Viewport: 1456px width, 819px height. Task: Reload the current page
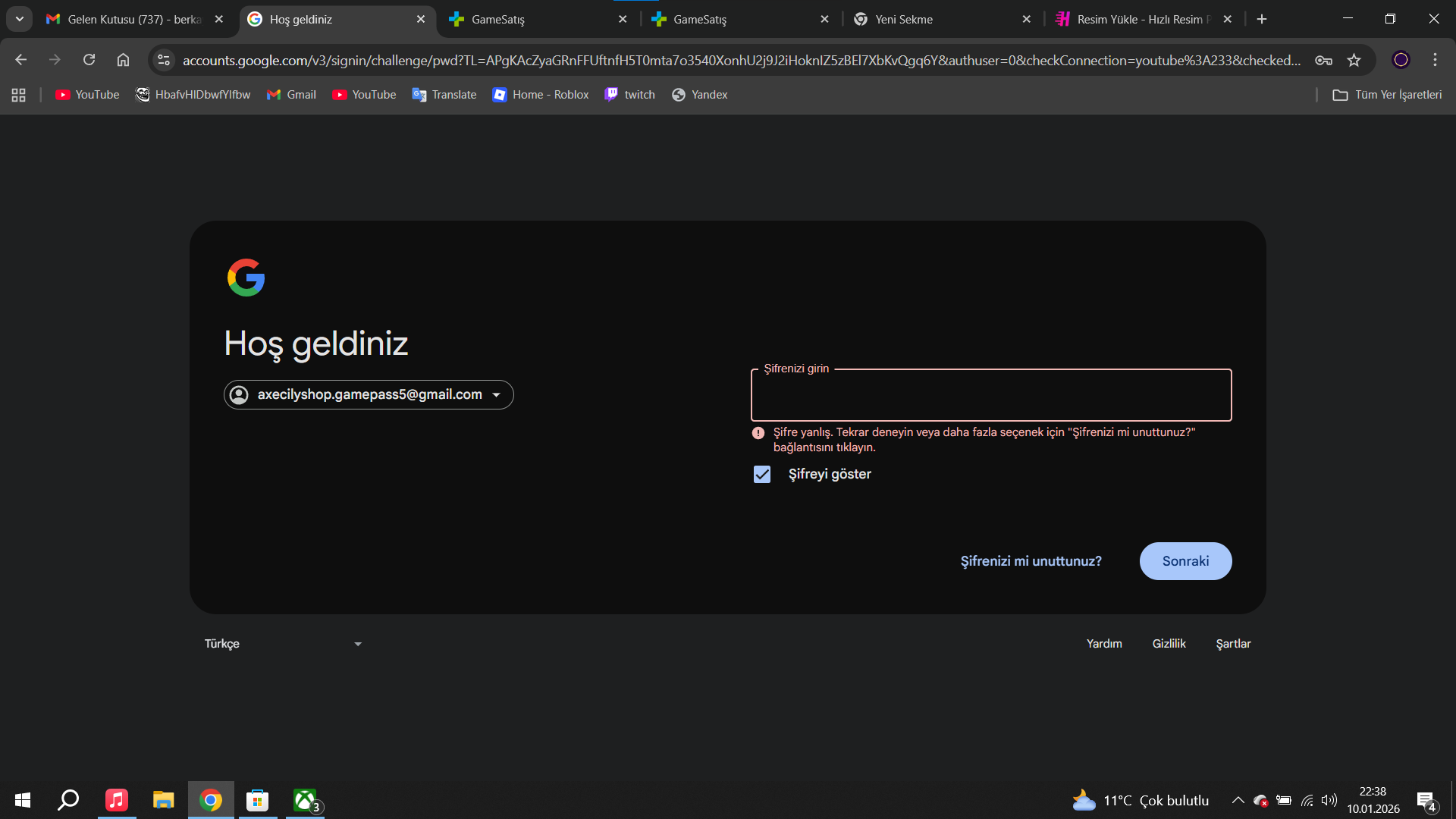tap(89, 60)
